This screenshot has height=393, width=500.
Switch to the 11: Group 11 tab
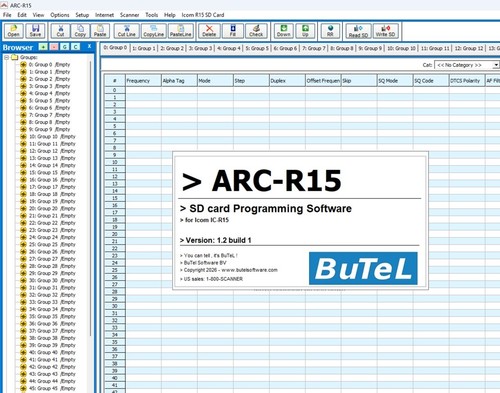point(435,48)
